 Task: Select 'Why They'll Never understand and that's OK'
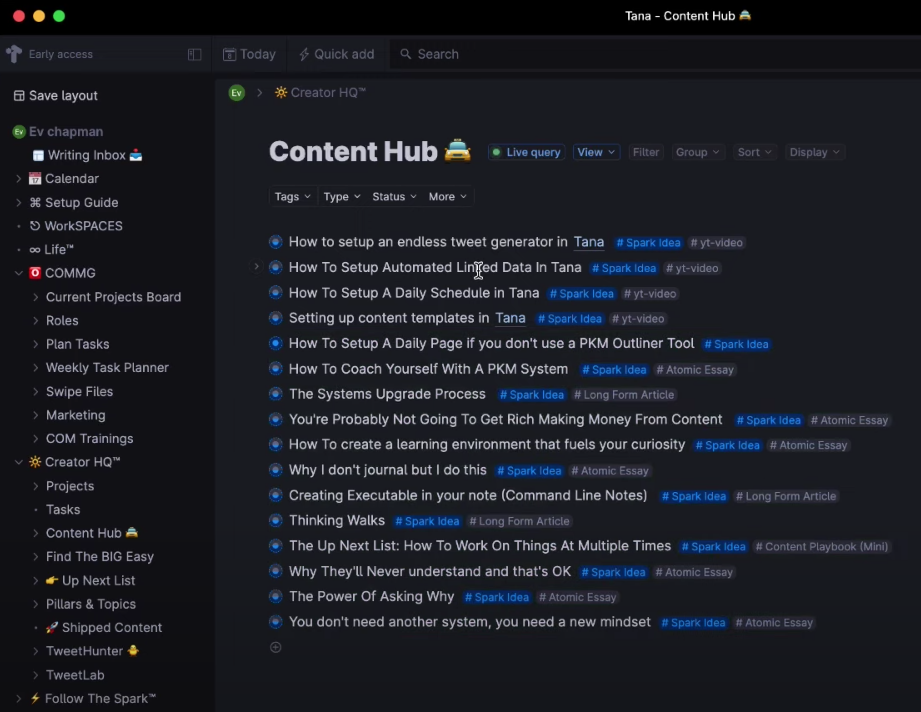coord(430,572)
